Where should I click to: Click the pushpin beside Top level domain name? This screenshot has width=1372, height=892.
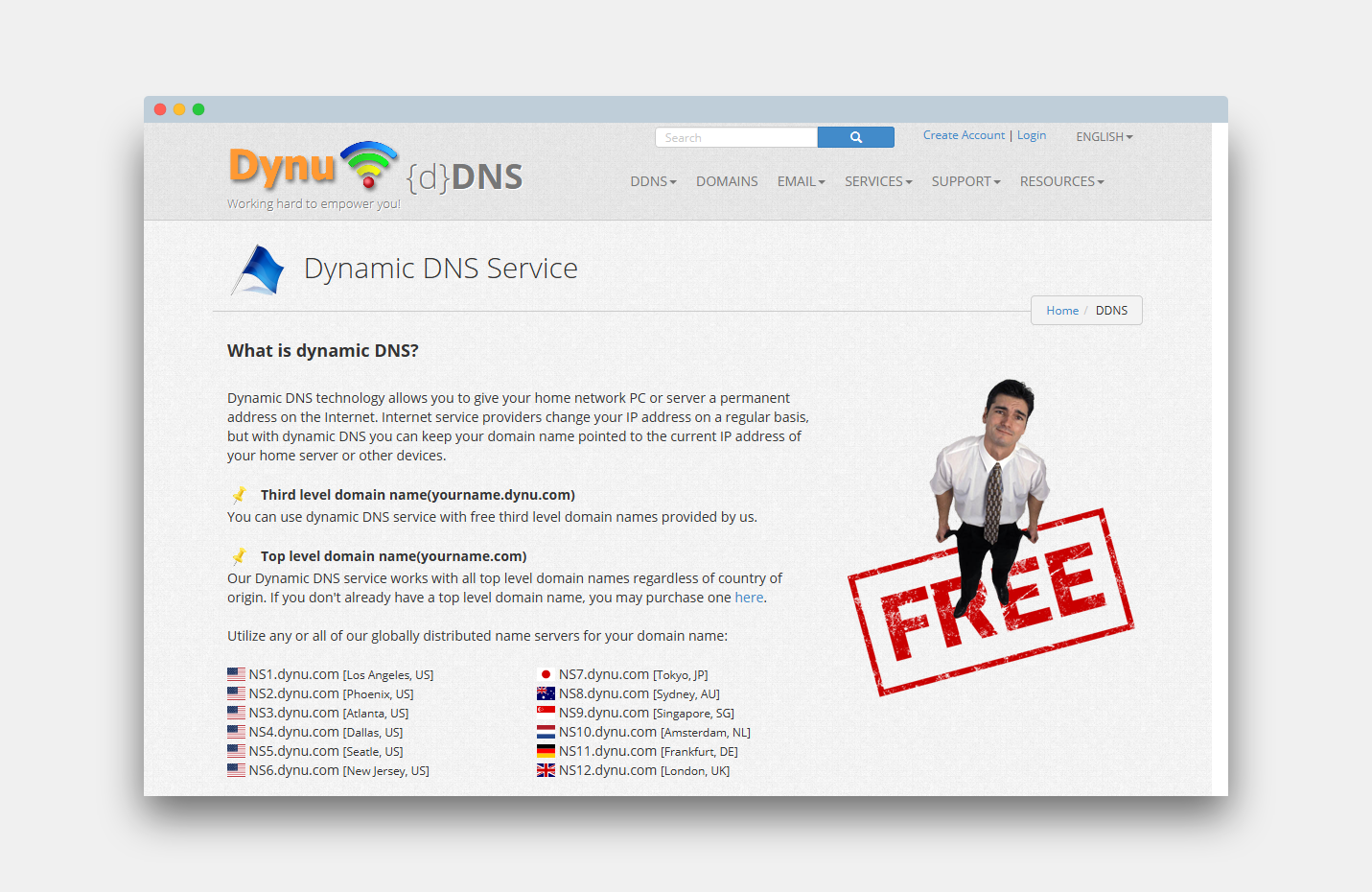239,556
